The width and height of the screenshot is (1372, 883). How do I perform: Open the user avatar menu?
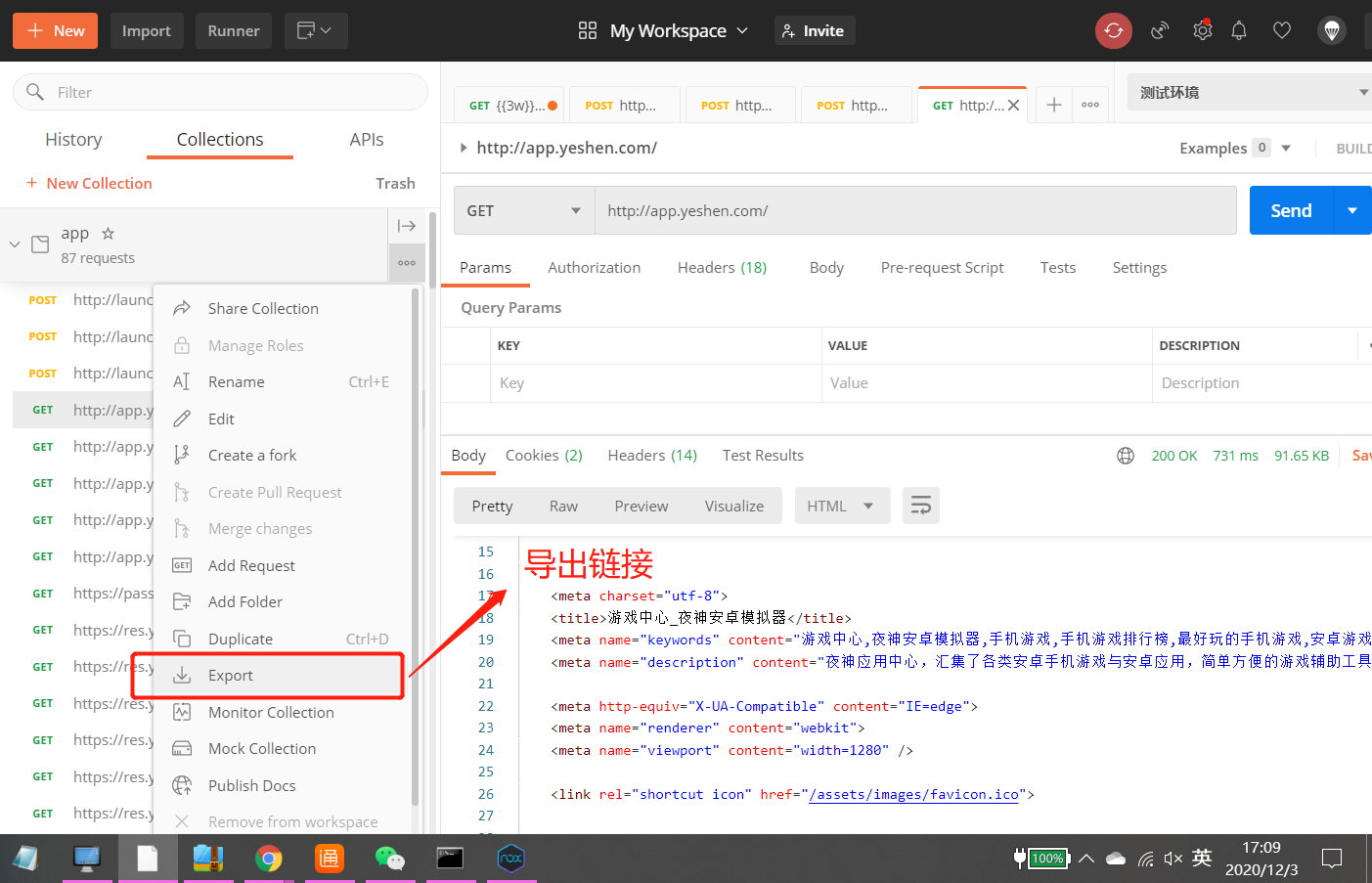(x=1332, y=30)
